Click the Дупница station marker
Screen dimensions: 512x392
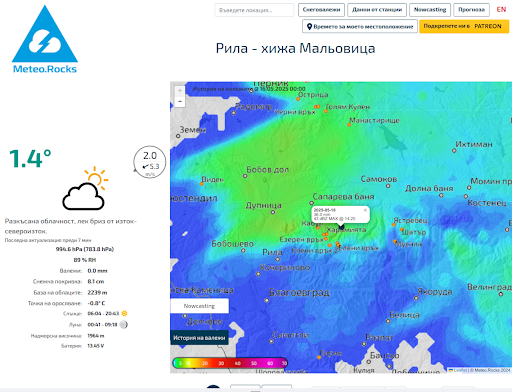(273, 212)
